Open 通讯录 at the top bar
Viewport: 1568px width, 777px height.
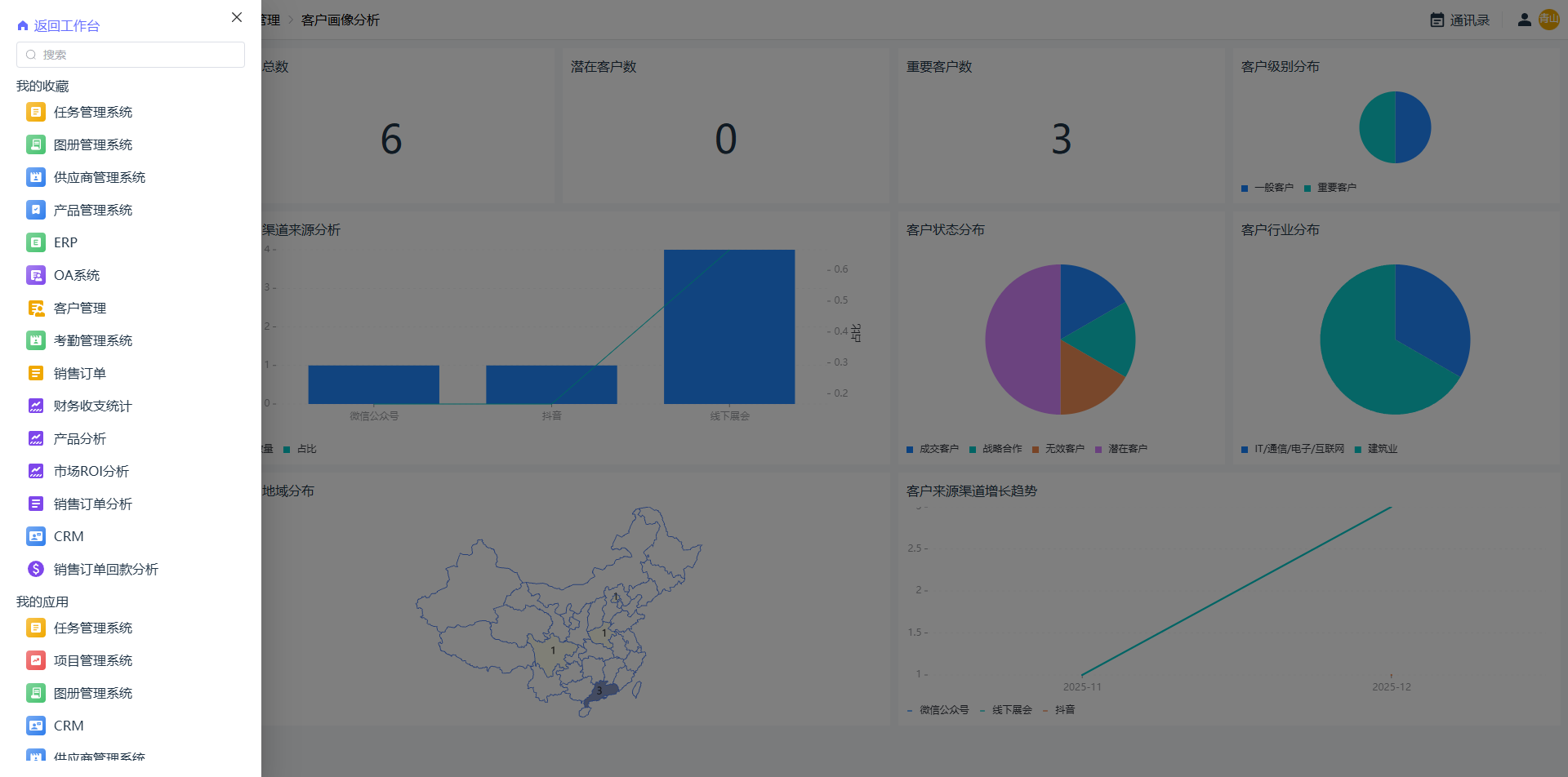click(1460, 20)
